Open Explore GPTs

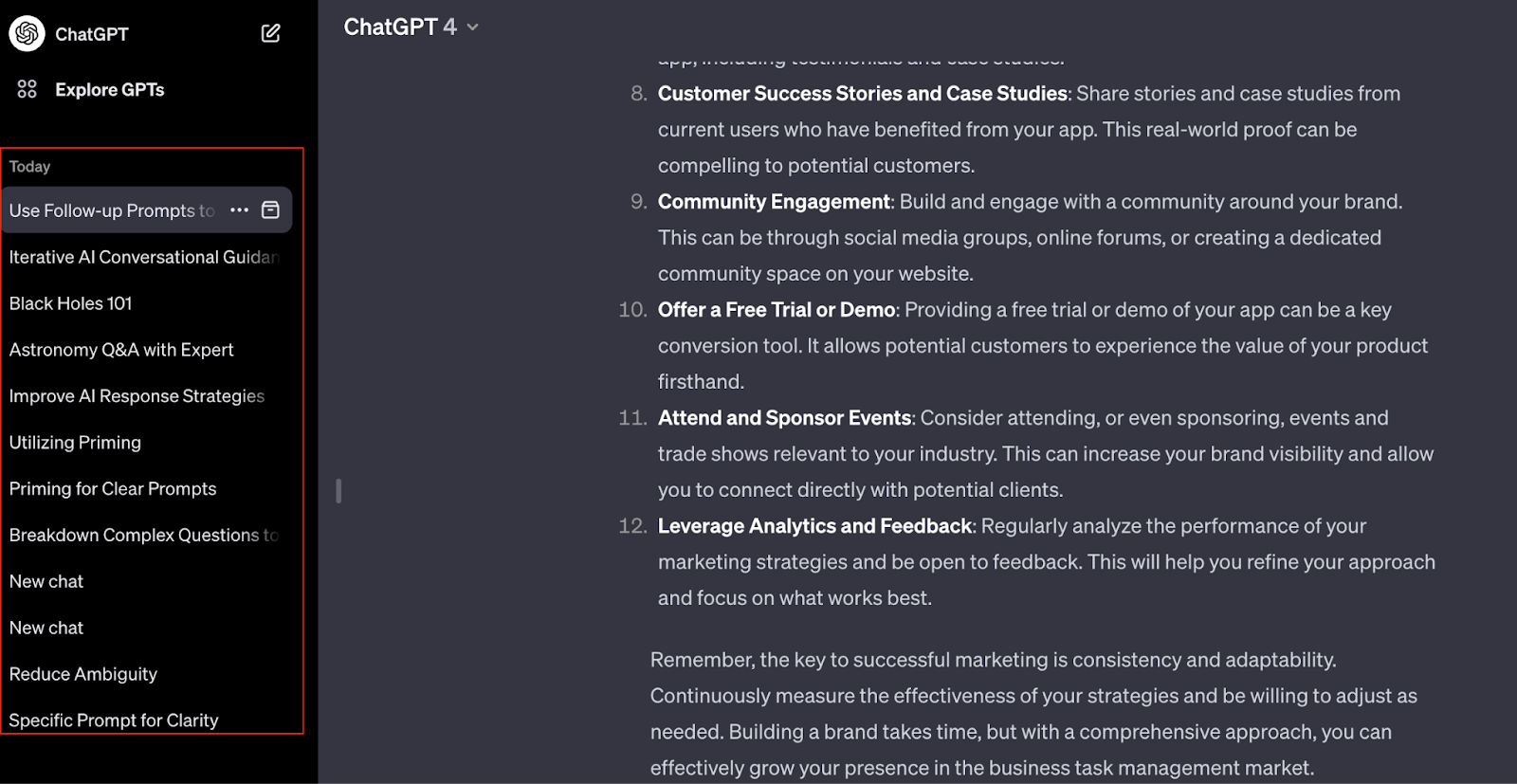(x=110, y=90)
